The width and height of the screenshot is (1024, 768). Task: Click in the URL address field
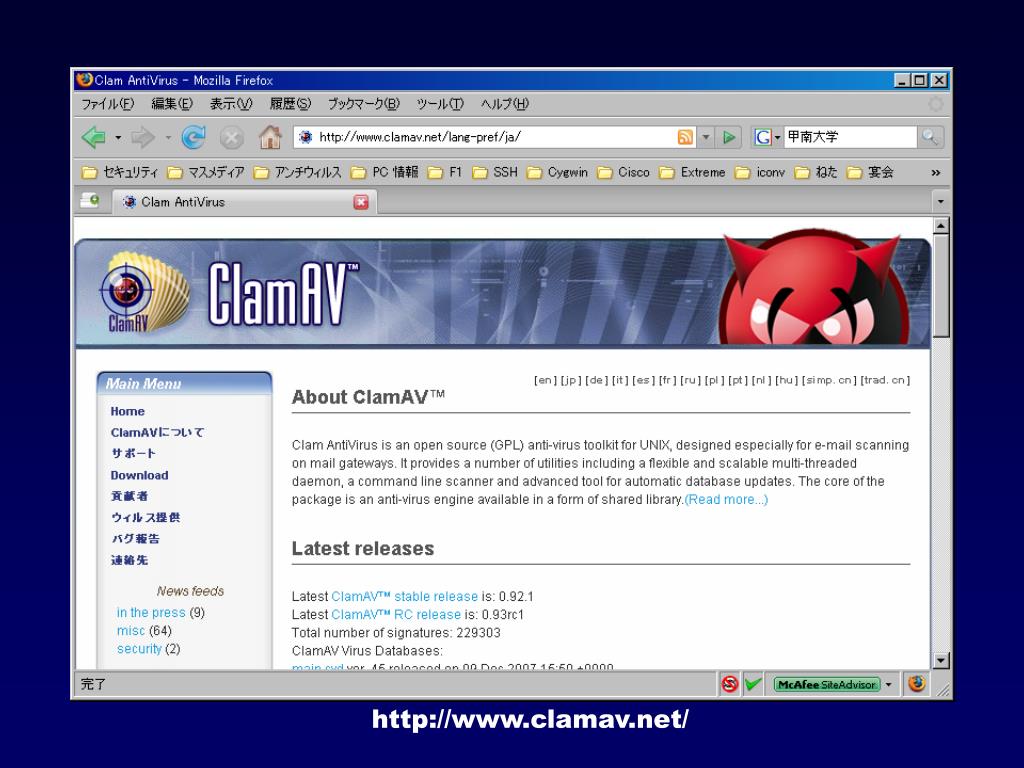(x=495, y=137)
